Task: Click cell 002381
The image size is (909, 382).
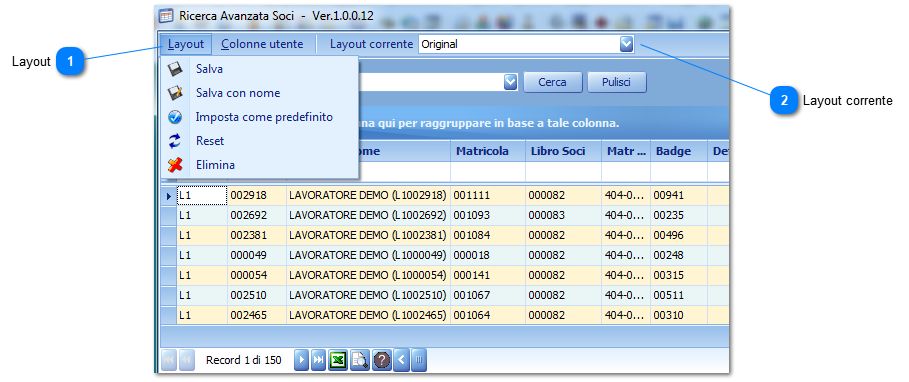Action: click(x=257, y=235)
